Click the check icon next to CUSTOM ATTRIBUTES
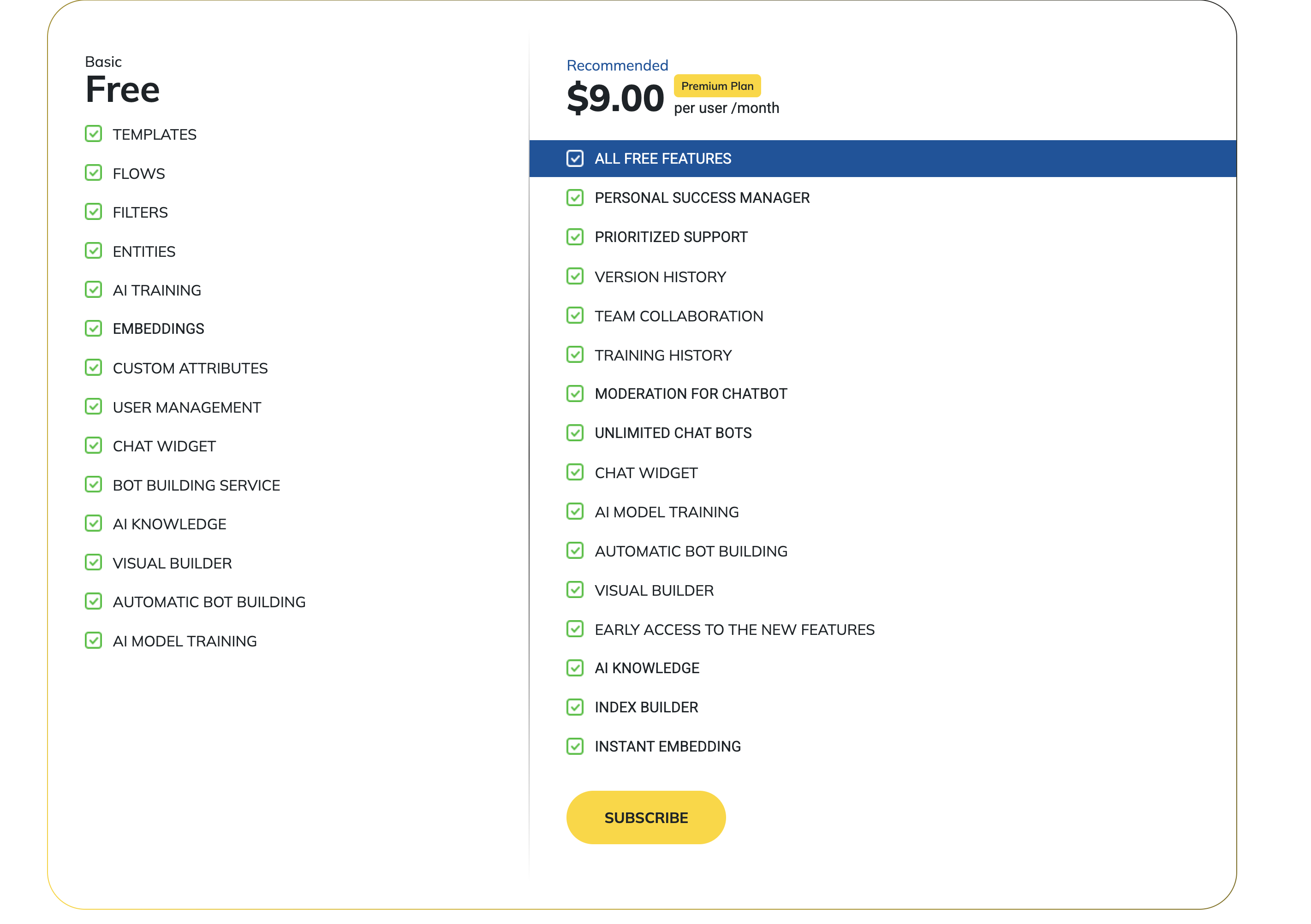Viewport: 1311px width, 924px height. [94, 367]
